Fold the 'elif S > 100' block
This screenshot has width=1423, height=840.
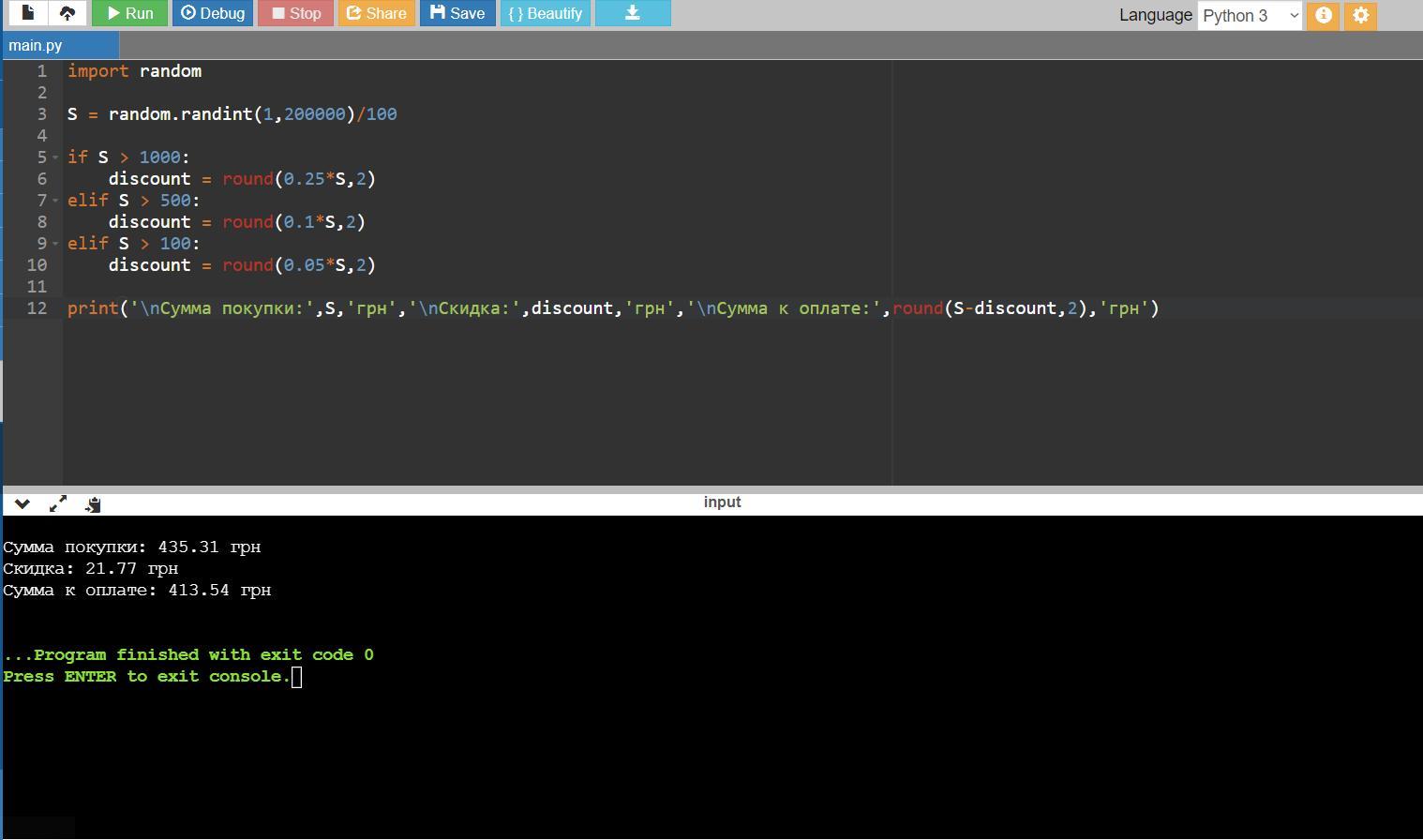(x=56, y=244)
